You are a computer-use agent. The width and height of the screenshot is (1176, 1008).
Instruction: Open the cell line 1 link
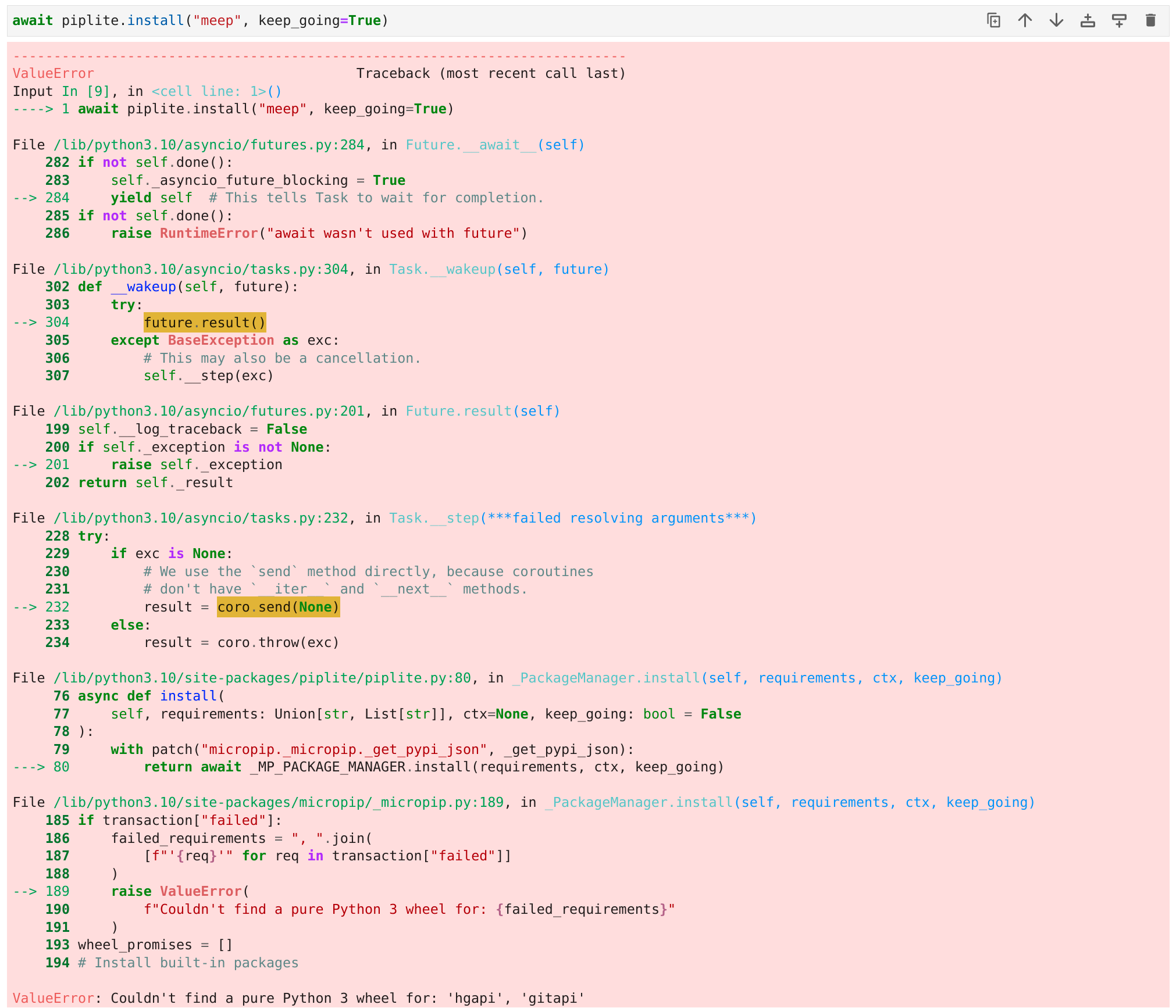(x=209, y=91)
